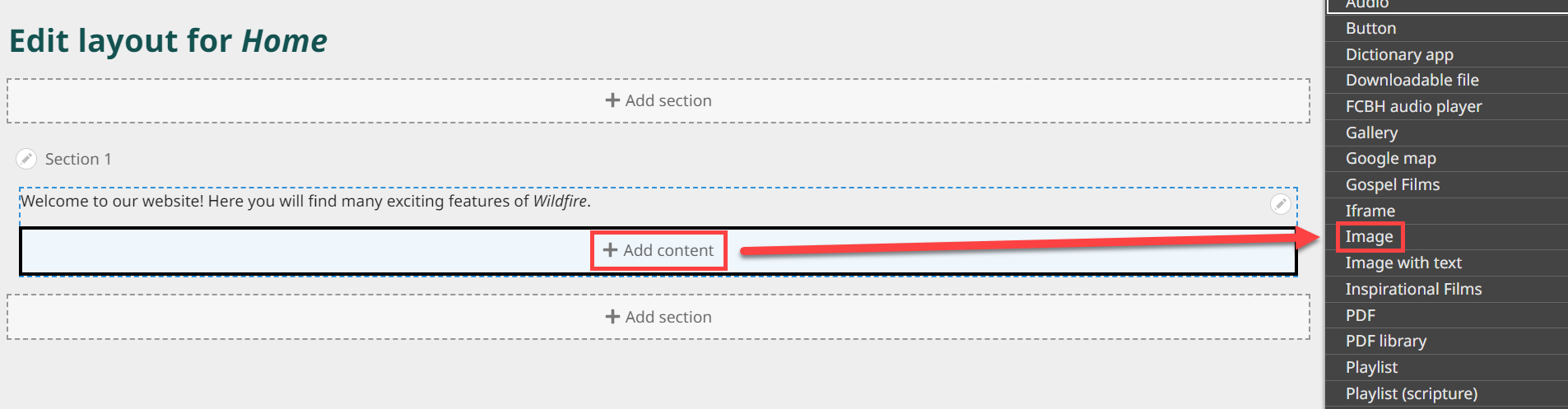
Task: Click the bottom Add section button
Action: [658, 317]
